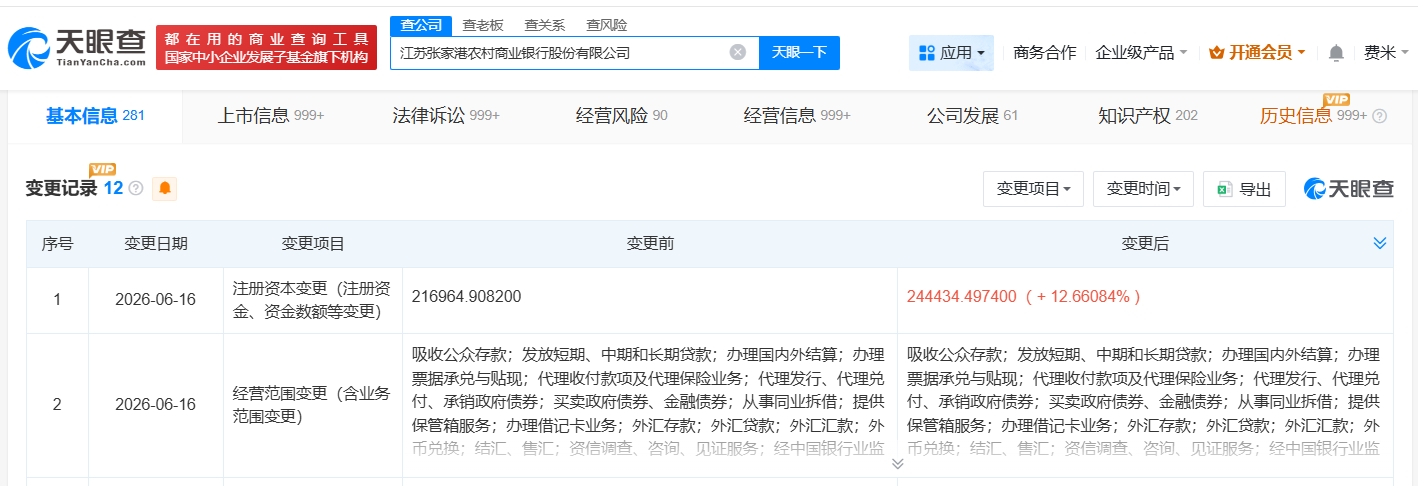This screenshot has height=486, width=1418.
Task: Select the 经营信息 tab
Action: (797, 116)
